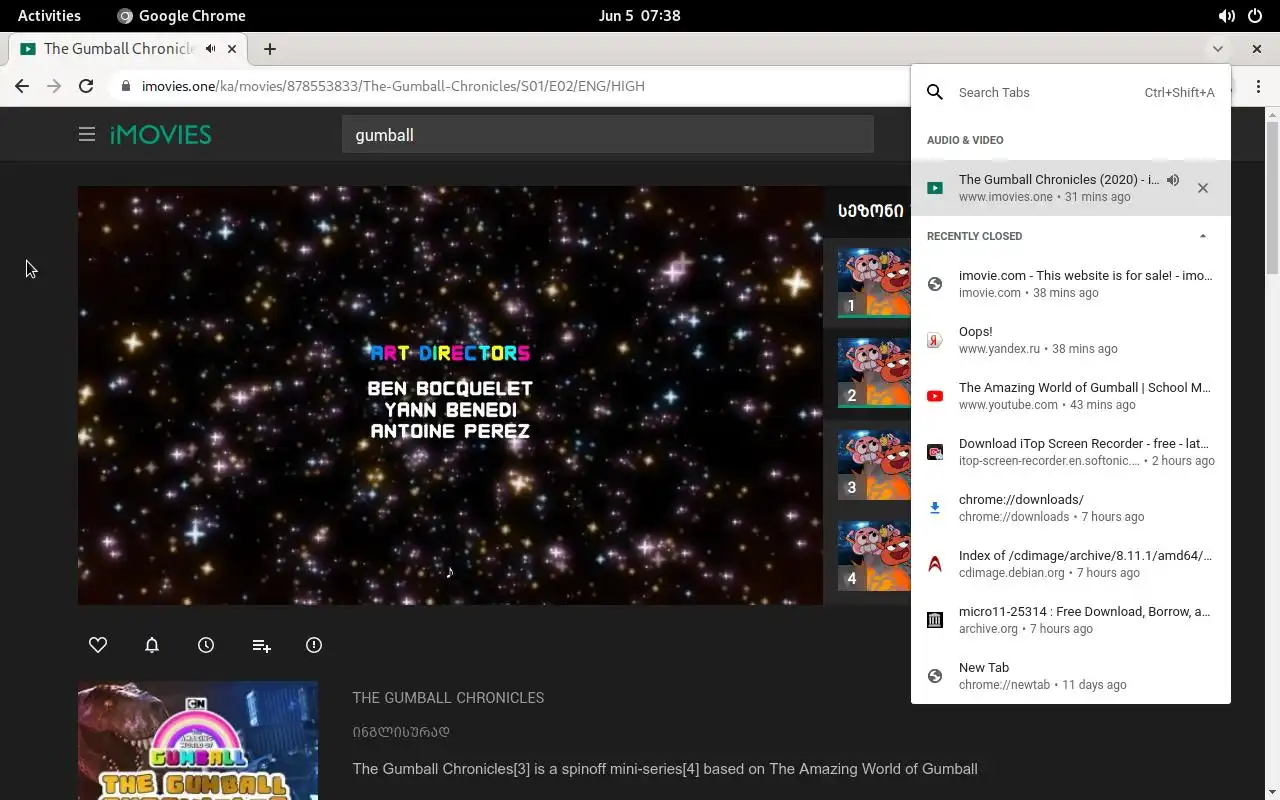Mute audio via tab speaker icon
The image size is (1280, 800).
pyautogui.click(x=211, y=48)
